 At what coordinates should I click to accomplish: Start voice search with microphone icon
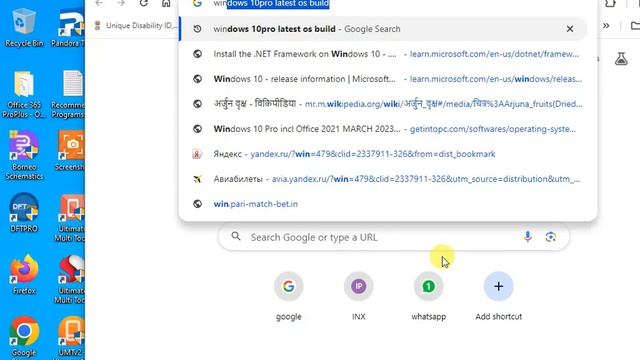click(x=528, y=237)
